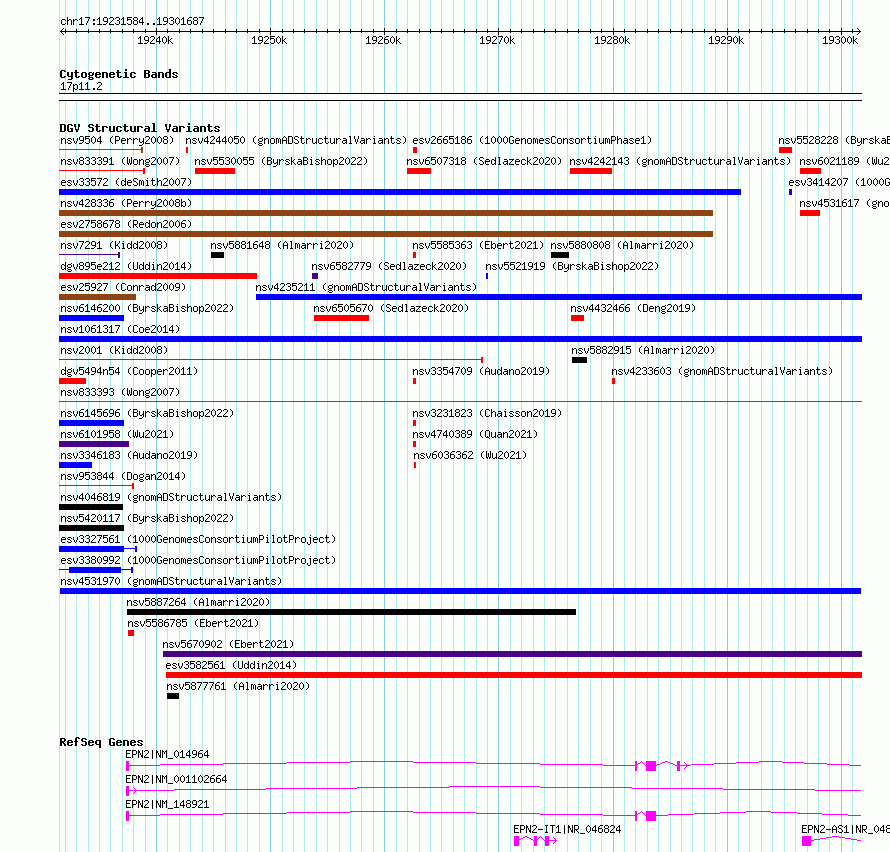The image size is (890, 852).
Task: Click the 19270k position on the ruler
Action: point(497,40)
